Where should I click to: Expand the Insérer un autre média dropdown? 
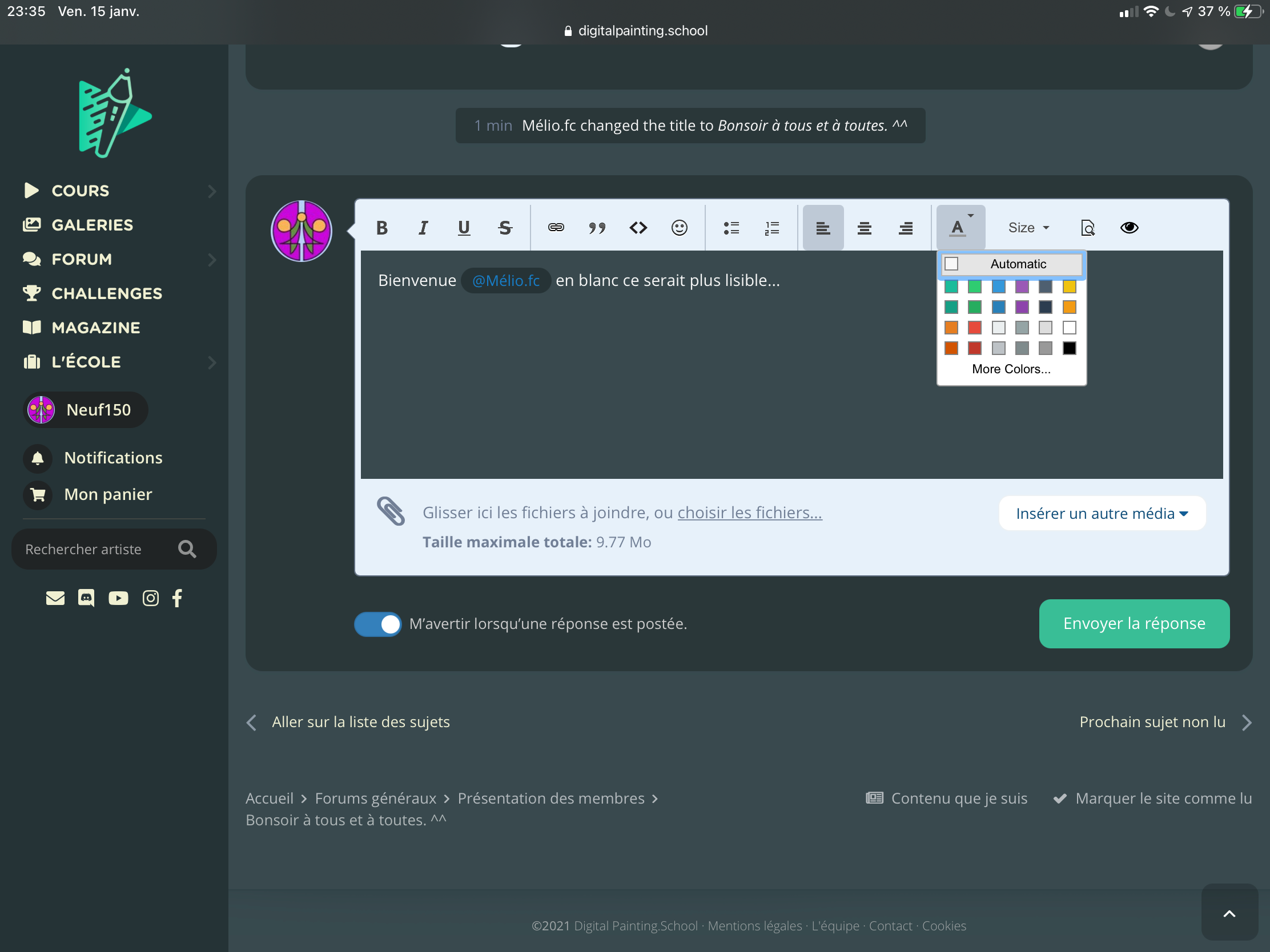1101,513
